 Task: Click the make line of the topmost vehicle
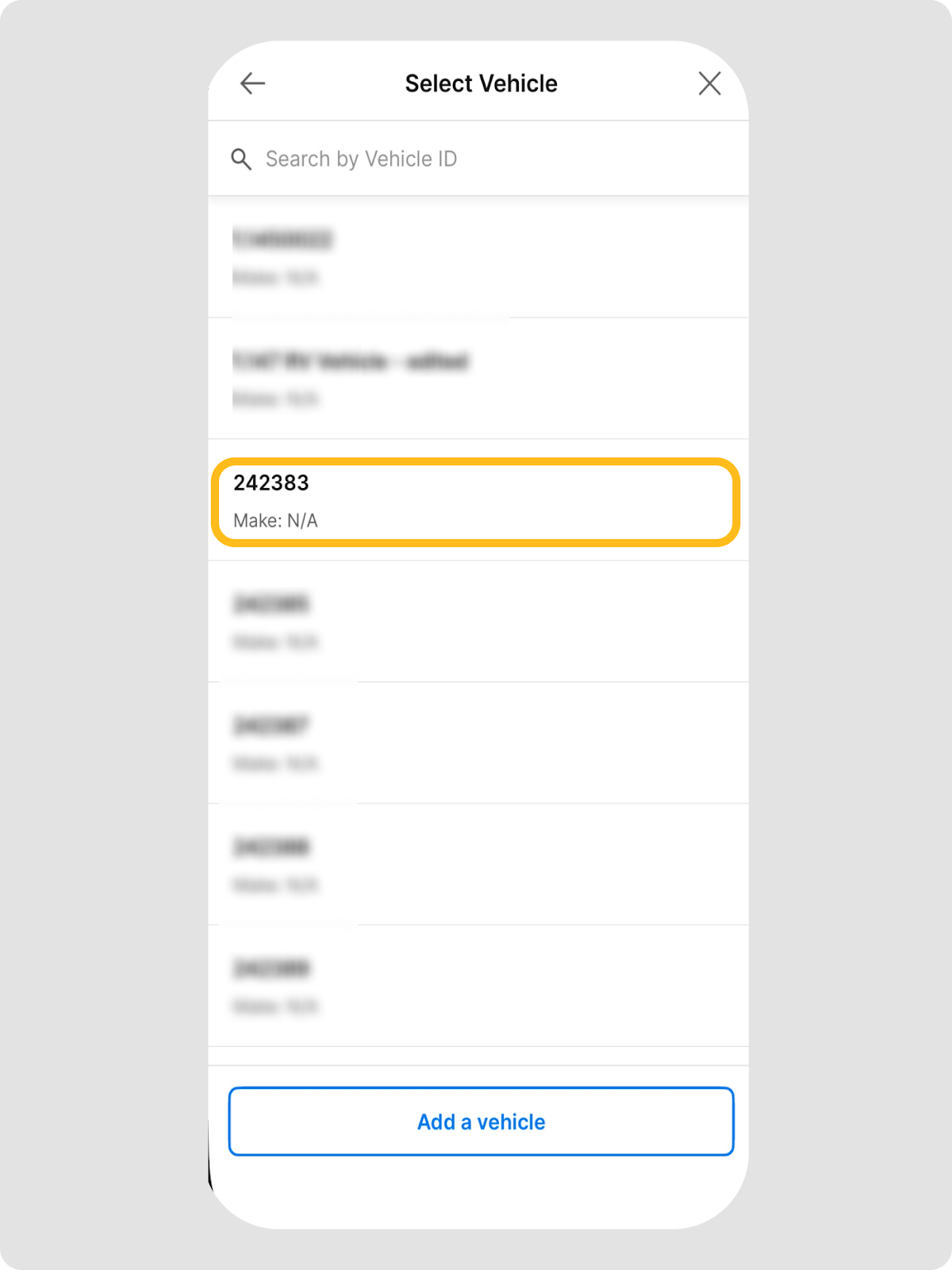click(275, 278)
